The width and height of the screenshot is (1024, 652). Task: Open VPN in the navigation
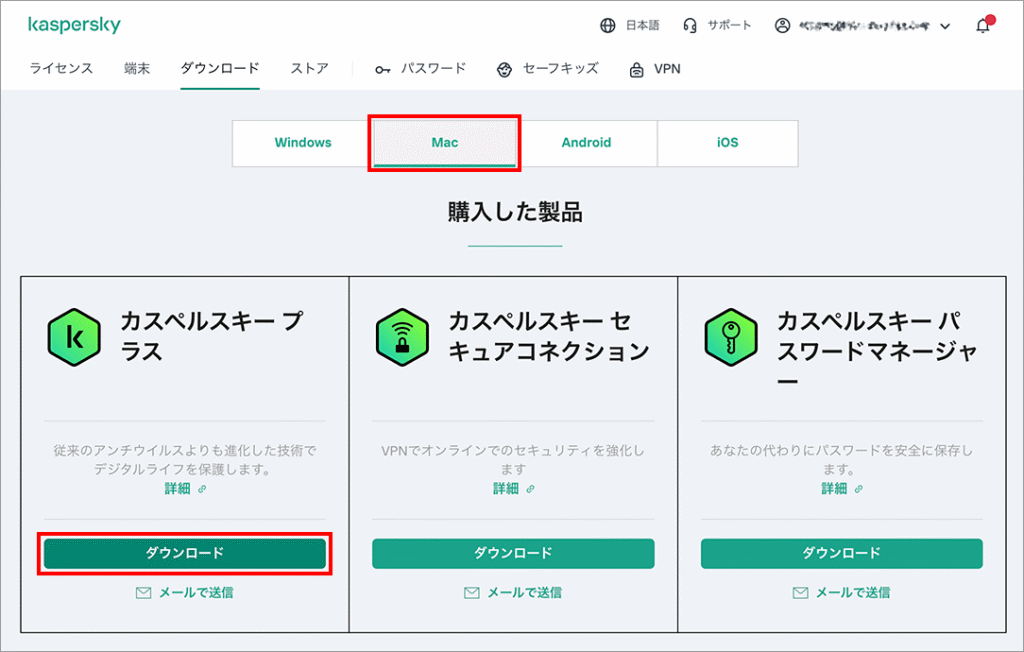[x=667, y=69]
